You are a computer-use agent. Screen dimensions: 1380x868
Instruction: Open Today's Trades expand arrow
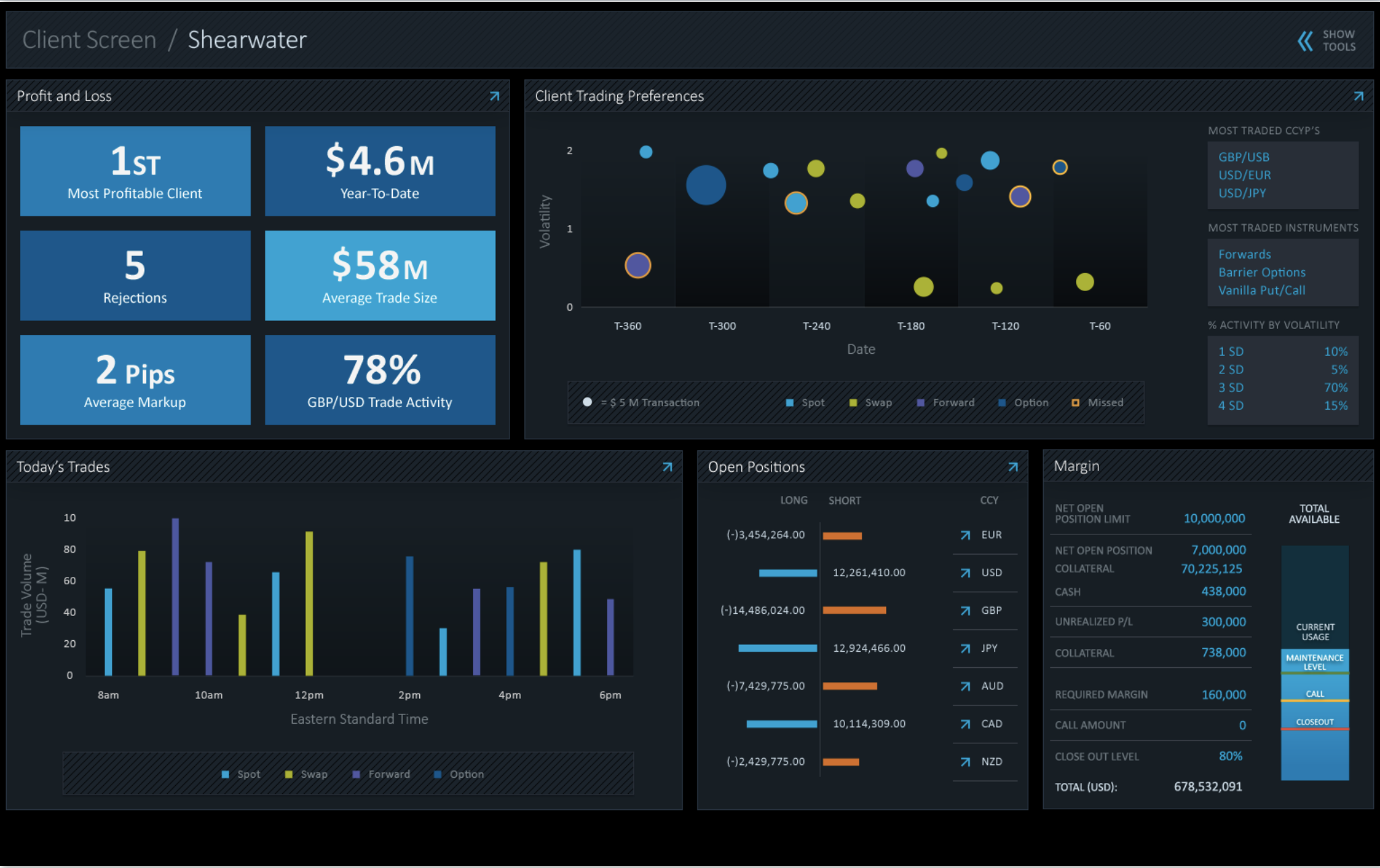(667, 467)
